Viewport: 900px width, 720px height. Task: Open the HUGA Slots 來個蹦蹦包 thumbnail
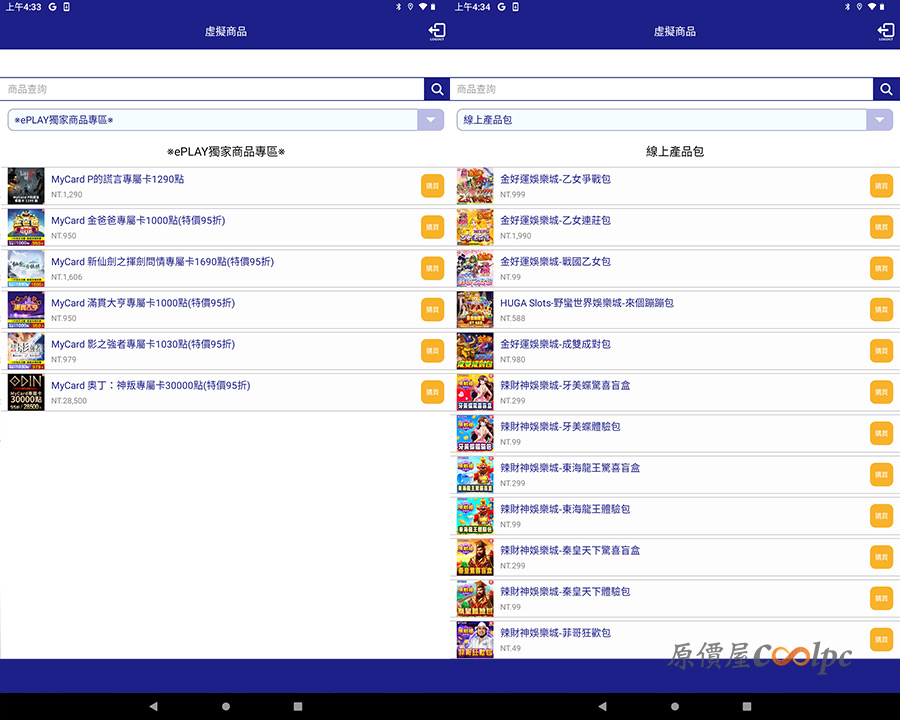(x=475, y=310)
